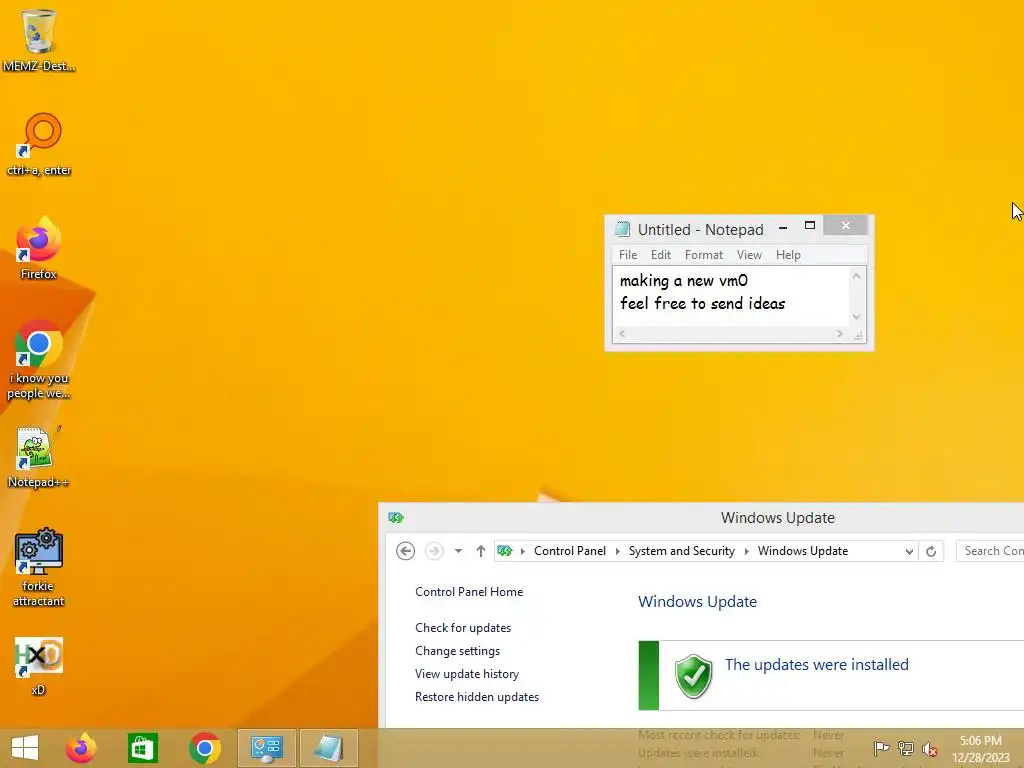Viewport: 1024px width, 768px height.
Task: Open Notepad Edit menu
Action: 661,255
